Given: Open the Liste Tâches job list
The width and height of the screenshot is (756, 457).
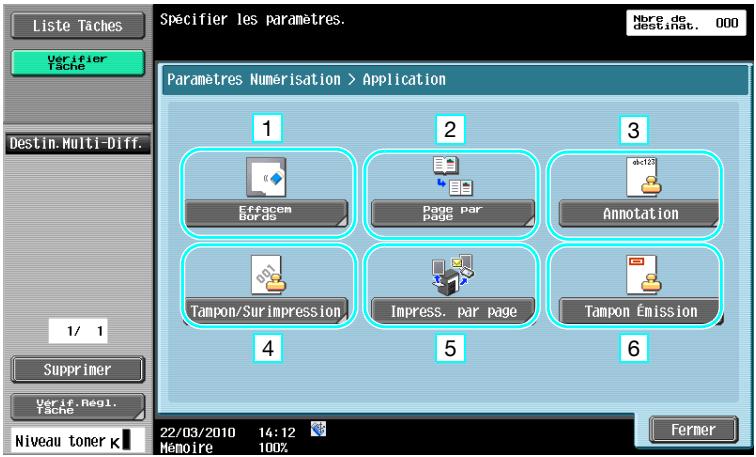Looking at the screenshot, I should pyautogui.click(x=78, y=26).
